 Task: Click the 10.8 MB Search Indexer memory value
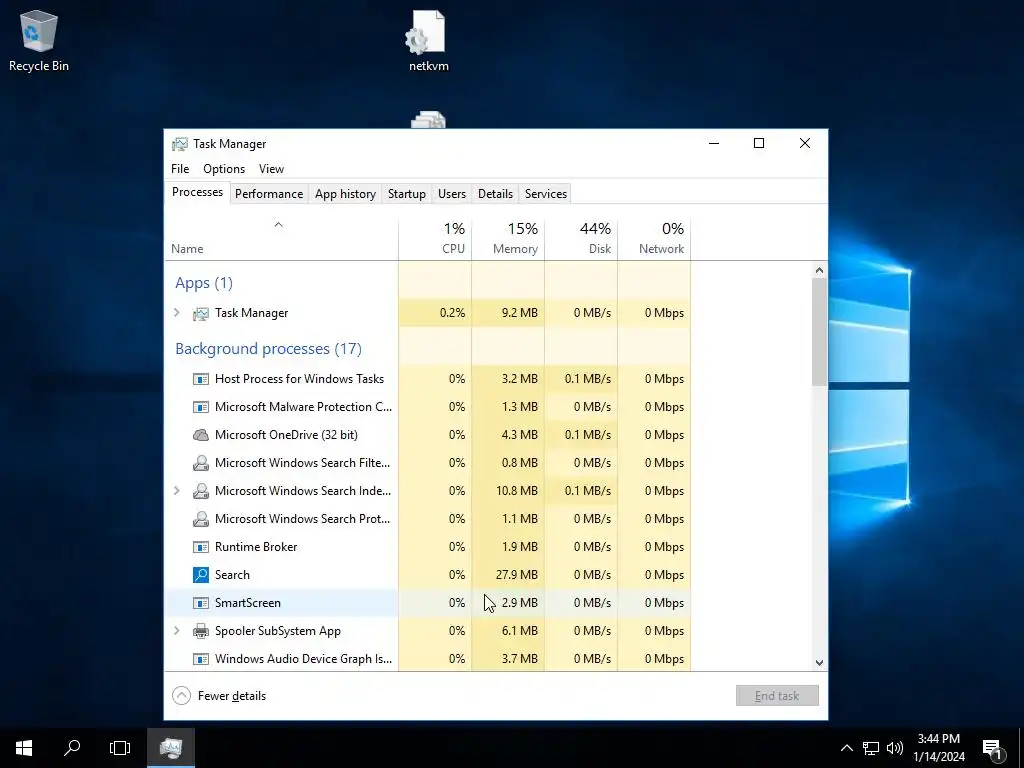pyautogui.click(x=517, y=490)
